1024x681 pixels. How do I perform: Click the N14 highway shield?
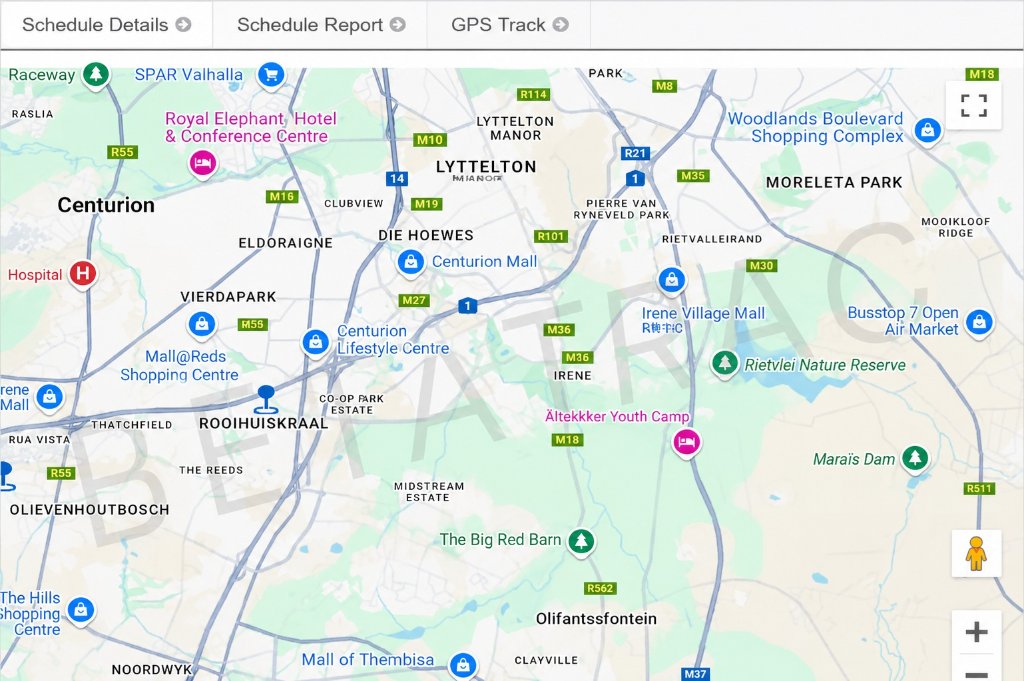[396, 178]
